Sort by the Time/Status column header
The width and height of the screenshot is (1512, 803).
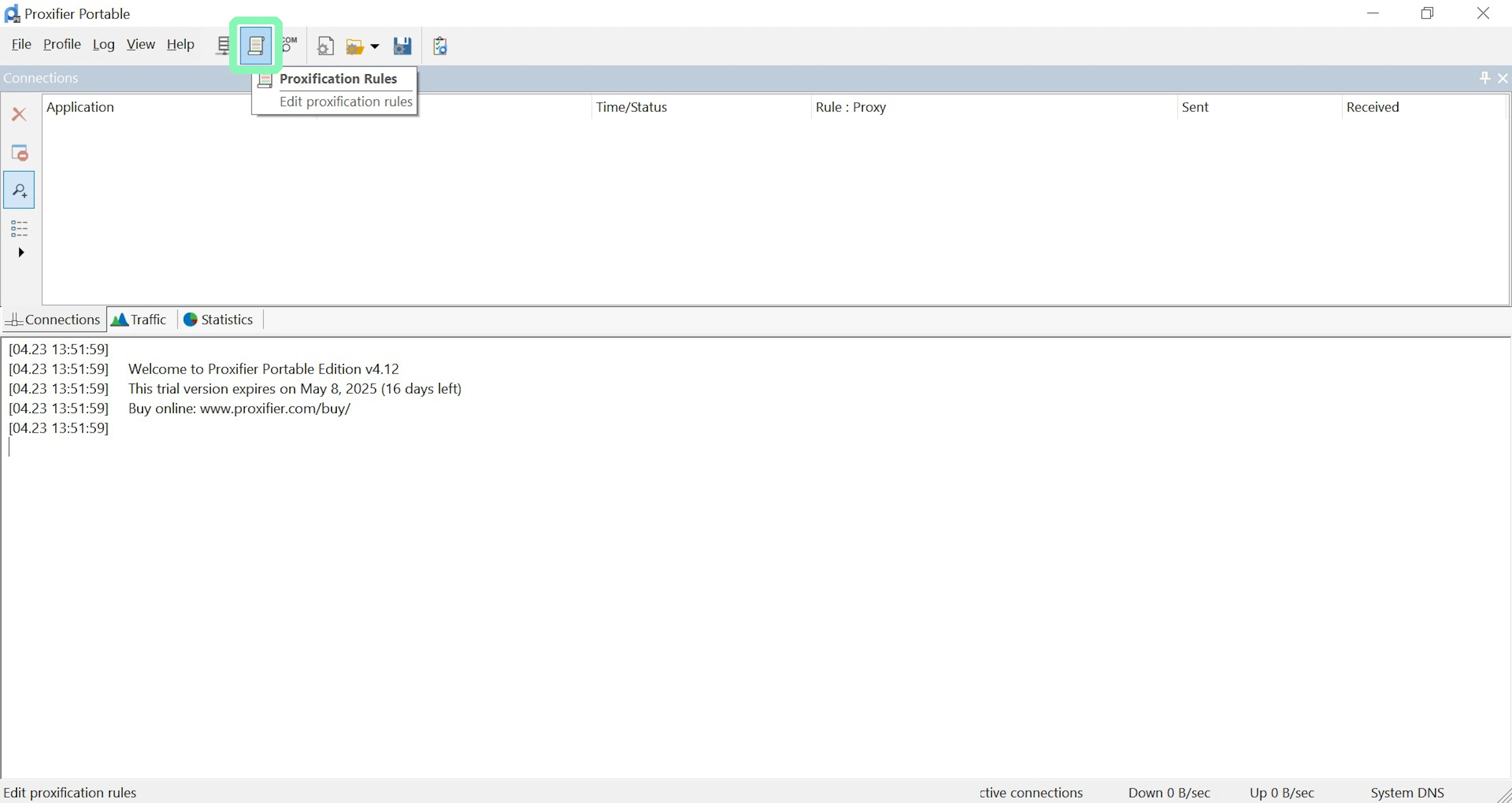701,107
